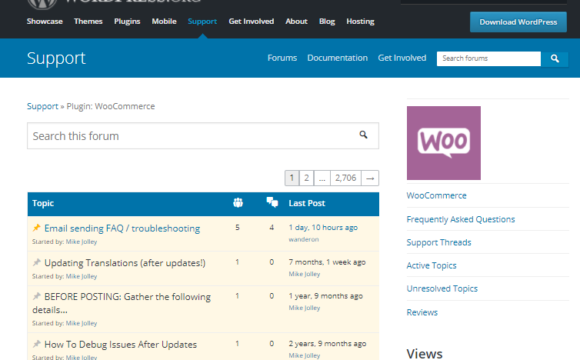Screen dimensions: 580x360
Task: Open the Support Threads sidebar link
Action: point(439,242)
